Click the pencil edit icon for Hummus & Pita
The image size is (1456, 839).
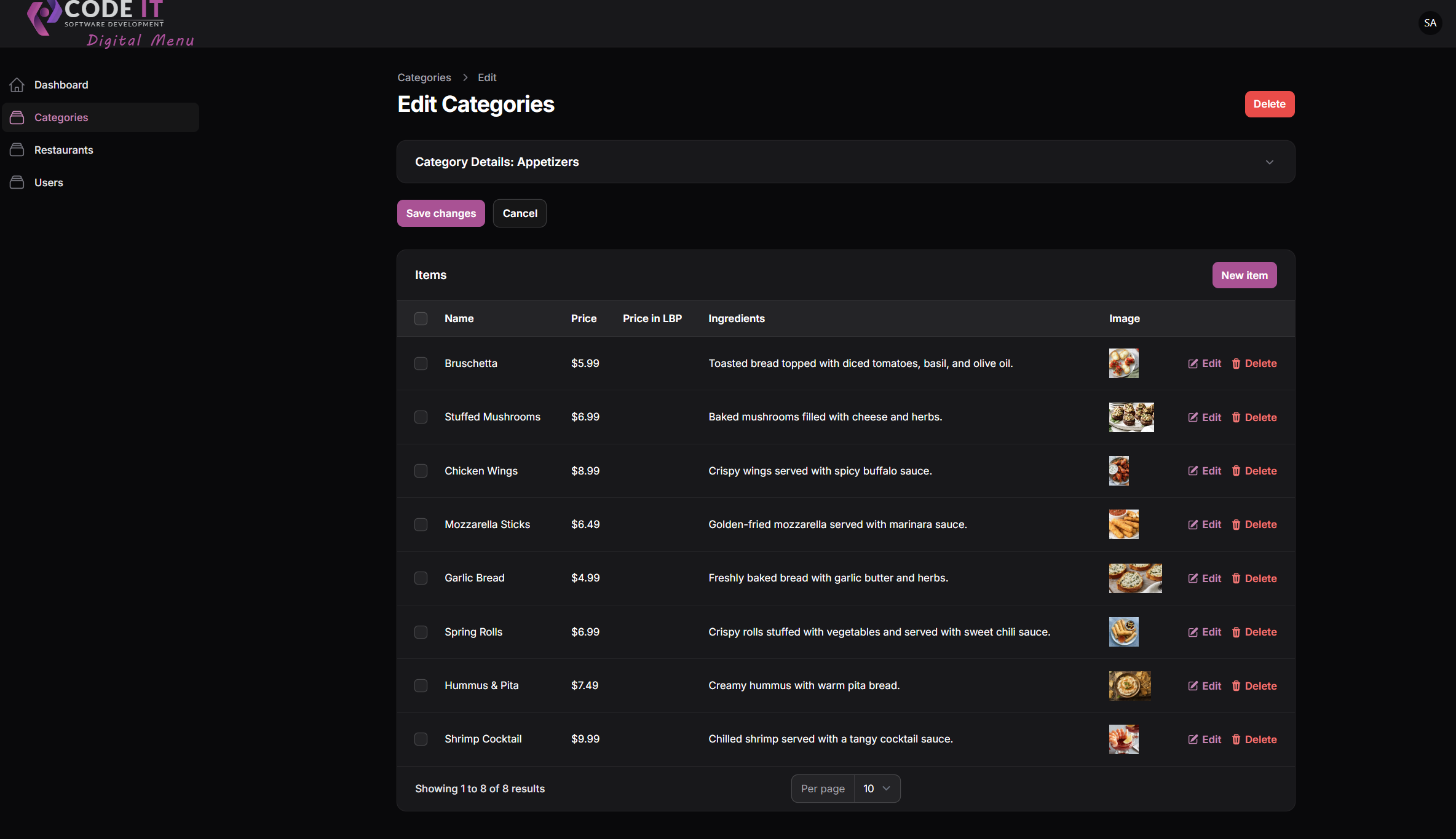coord(1193,686)
